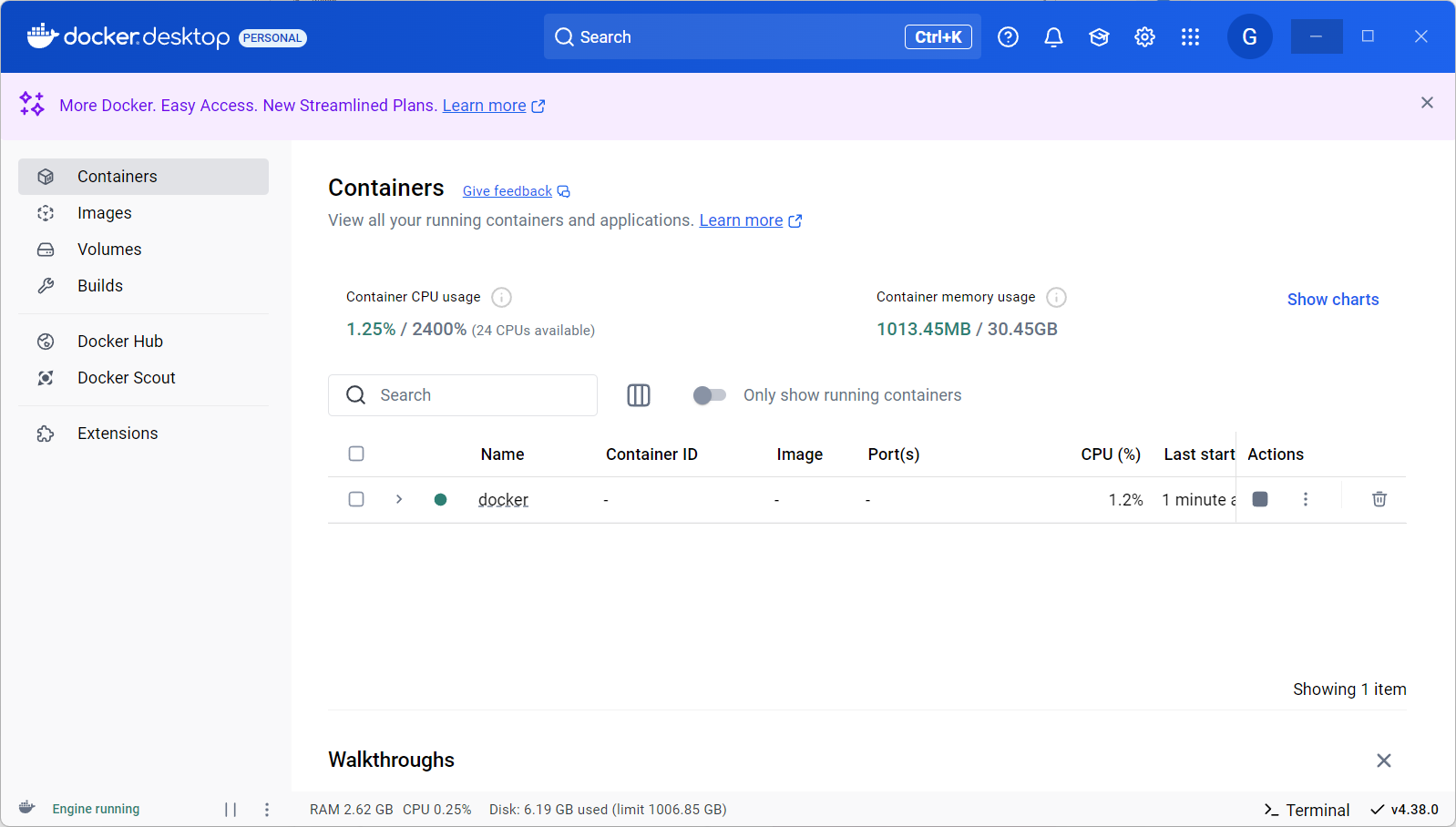The height and width of the screenshot is (827, 1456).
Task: Click Disk usage status text
Action: pyautogui.click(x=608, y=810)
